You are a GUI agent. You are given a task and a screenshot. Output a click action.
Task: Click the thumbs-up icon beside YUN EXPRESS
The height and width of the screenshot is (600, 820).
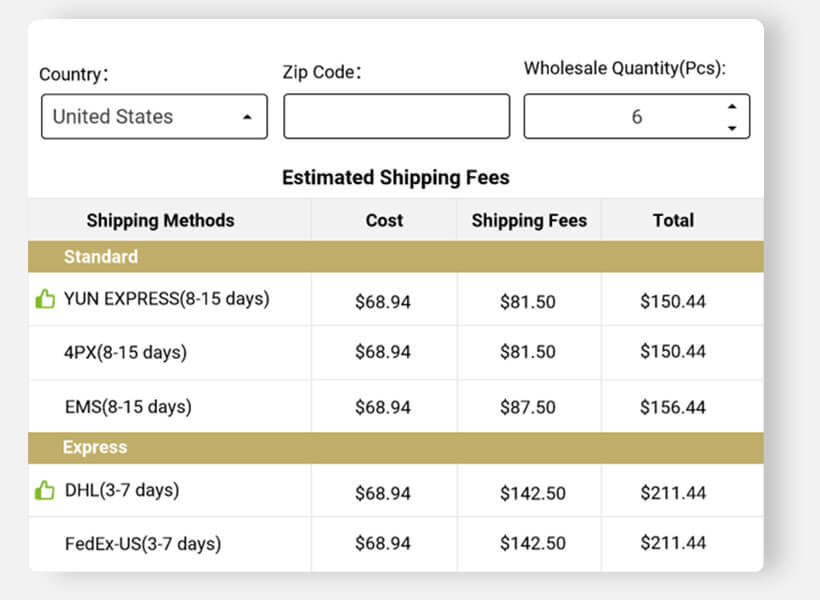click(45, 298)
